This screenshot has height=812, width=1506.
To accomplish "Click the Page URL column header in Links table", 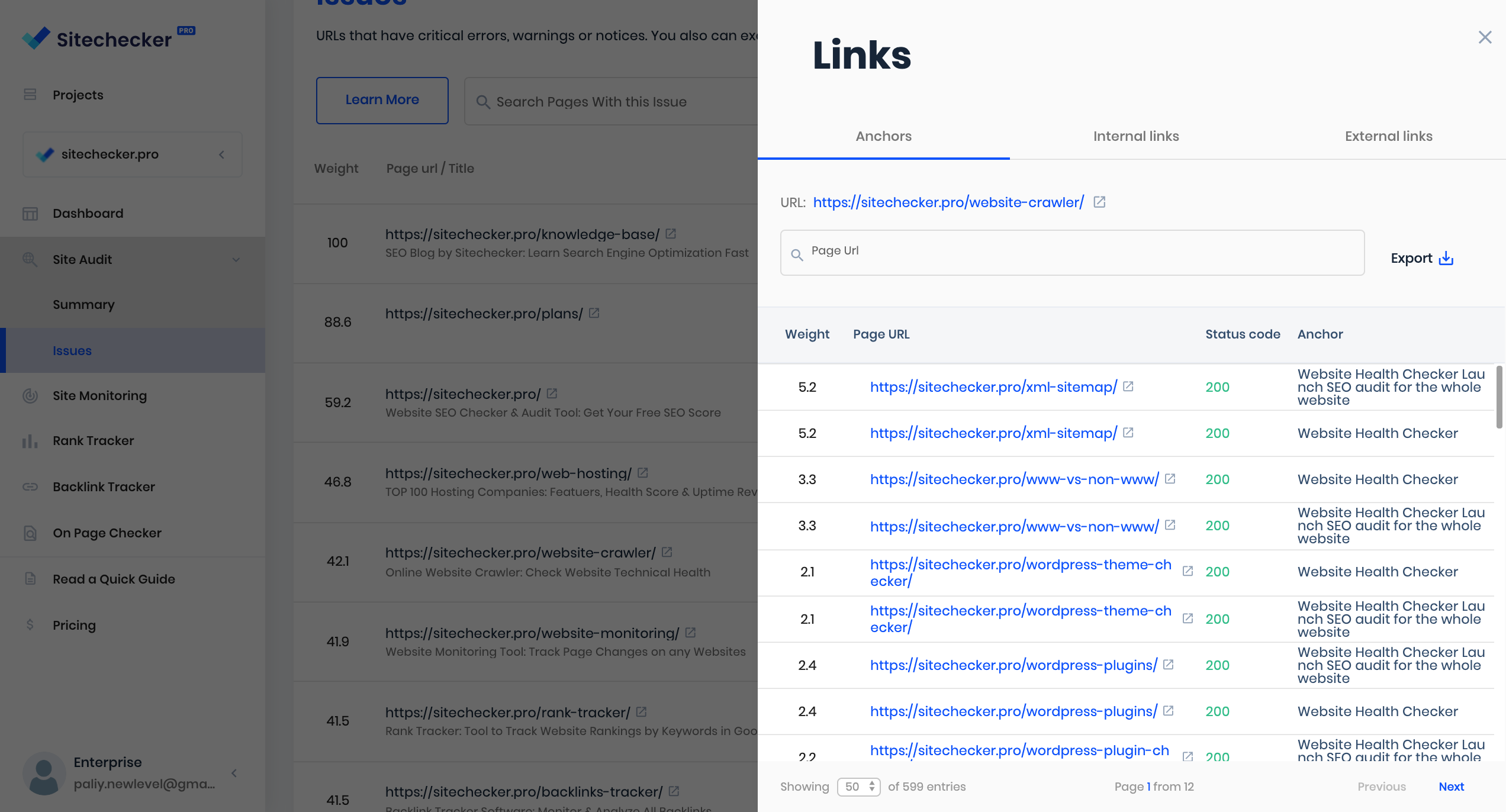I will click(881, 334).
